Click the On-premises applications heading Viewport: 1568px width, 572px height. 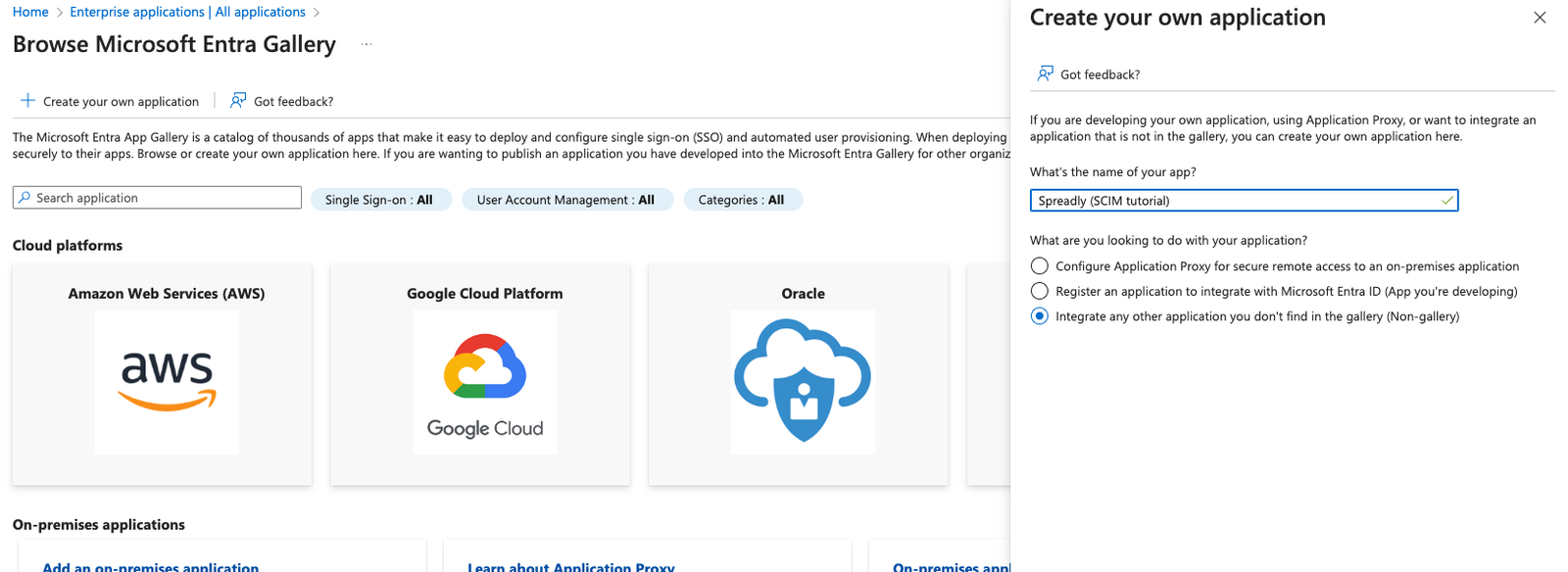[99, 525]
